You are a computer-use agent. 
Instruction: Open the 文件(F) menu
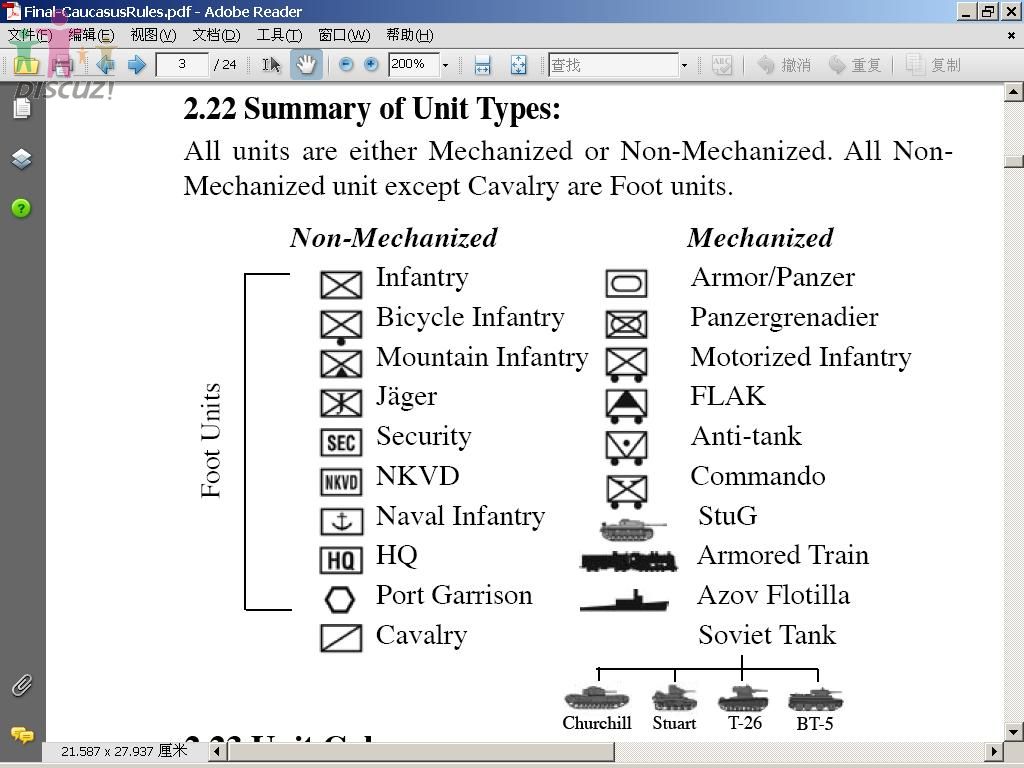pyautogui.click(x=29, y=35)
